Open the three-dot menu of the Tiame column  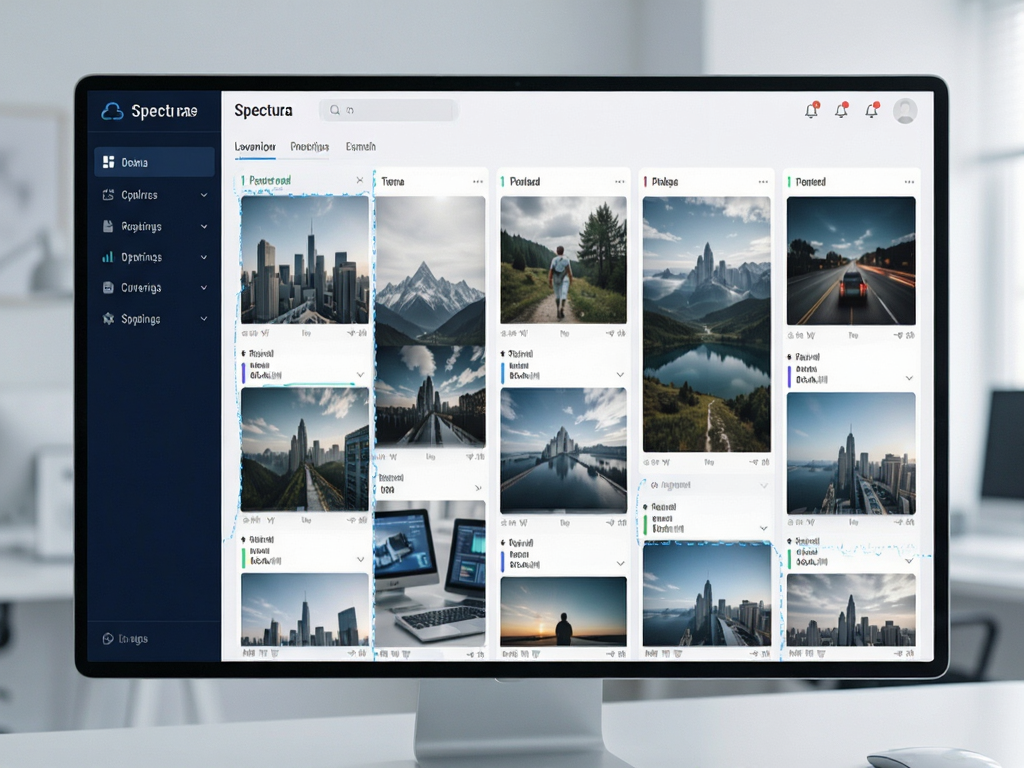click(x=478, y=182)
